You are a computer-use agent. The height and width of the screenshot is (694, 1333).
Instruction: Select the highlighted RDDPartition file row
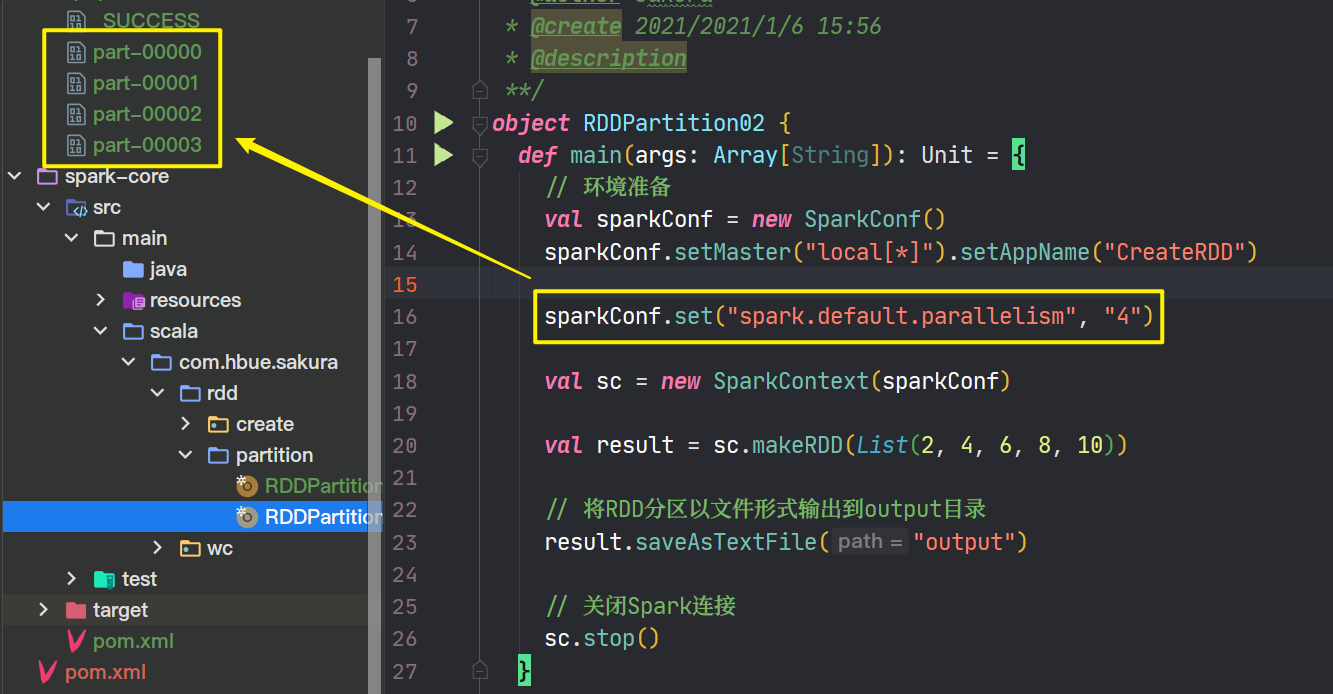(x=192, y=517)
